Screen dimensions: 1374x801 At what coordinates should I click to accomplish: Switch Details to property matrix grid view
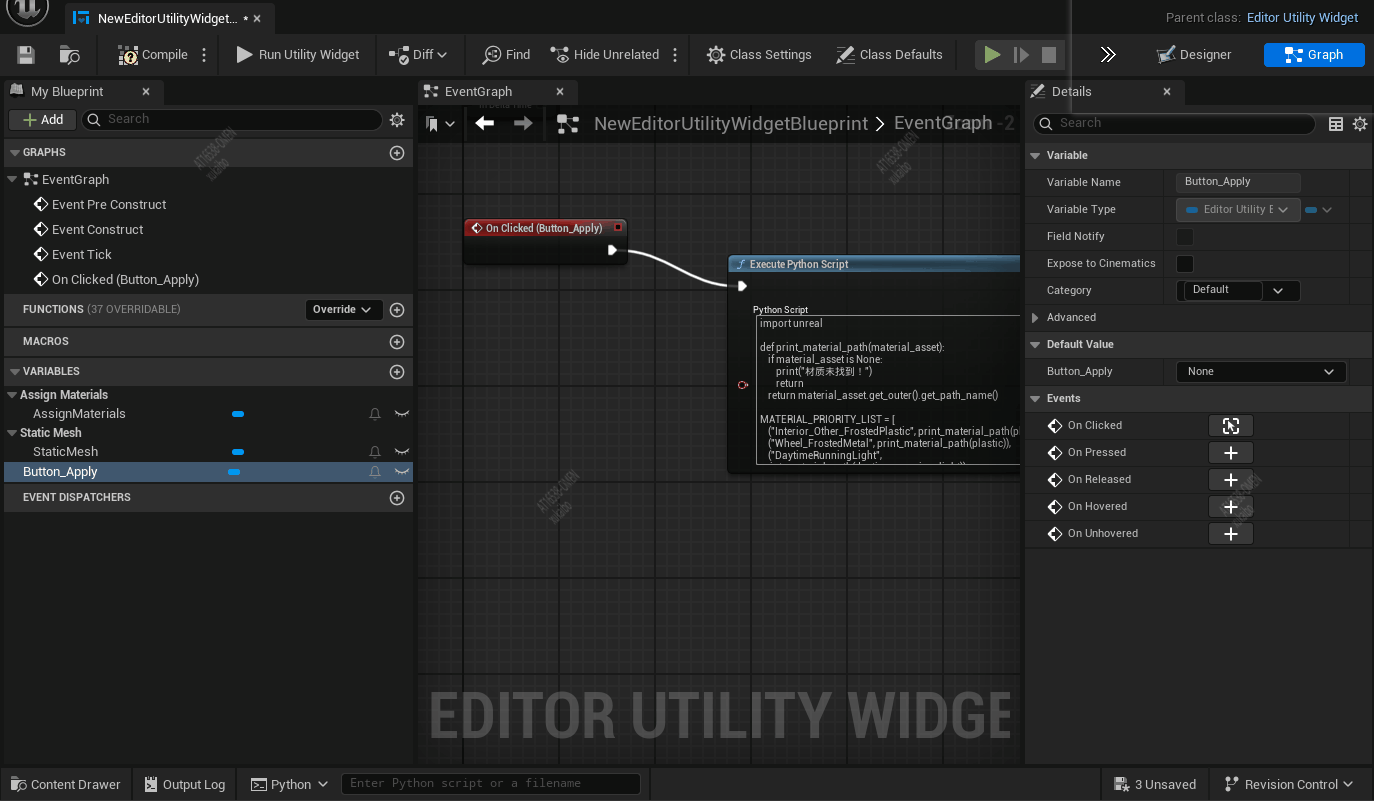click(1336, 124)
